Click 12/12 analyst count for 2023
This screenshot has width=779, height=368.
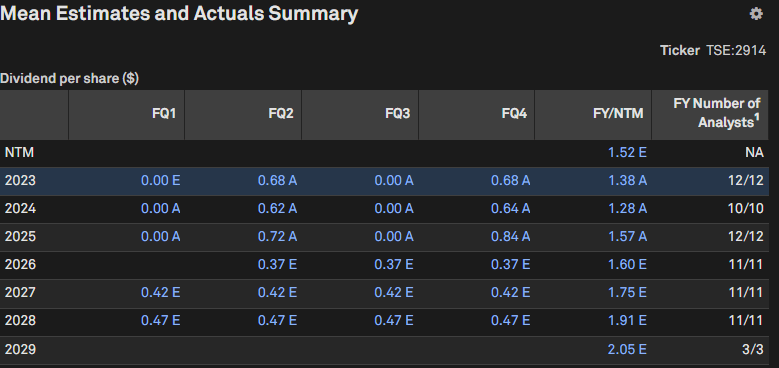click(x=746, y=180)
